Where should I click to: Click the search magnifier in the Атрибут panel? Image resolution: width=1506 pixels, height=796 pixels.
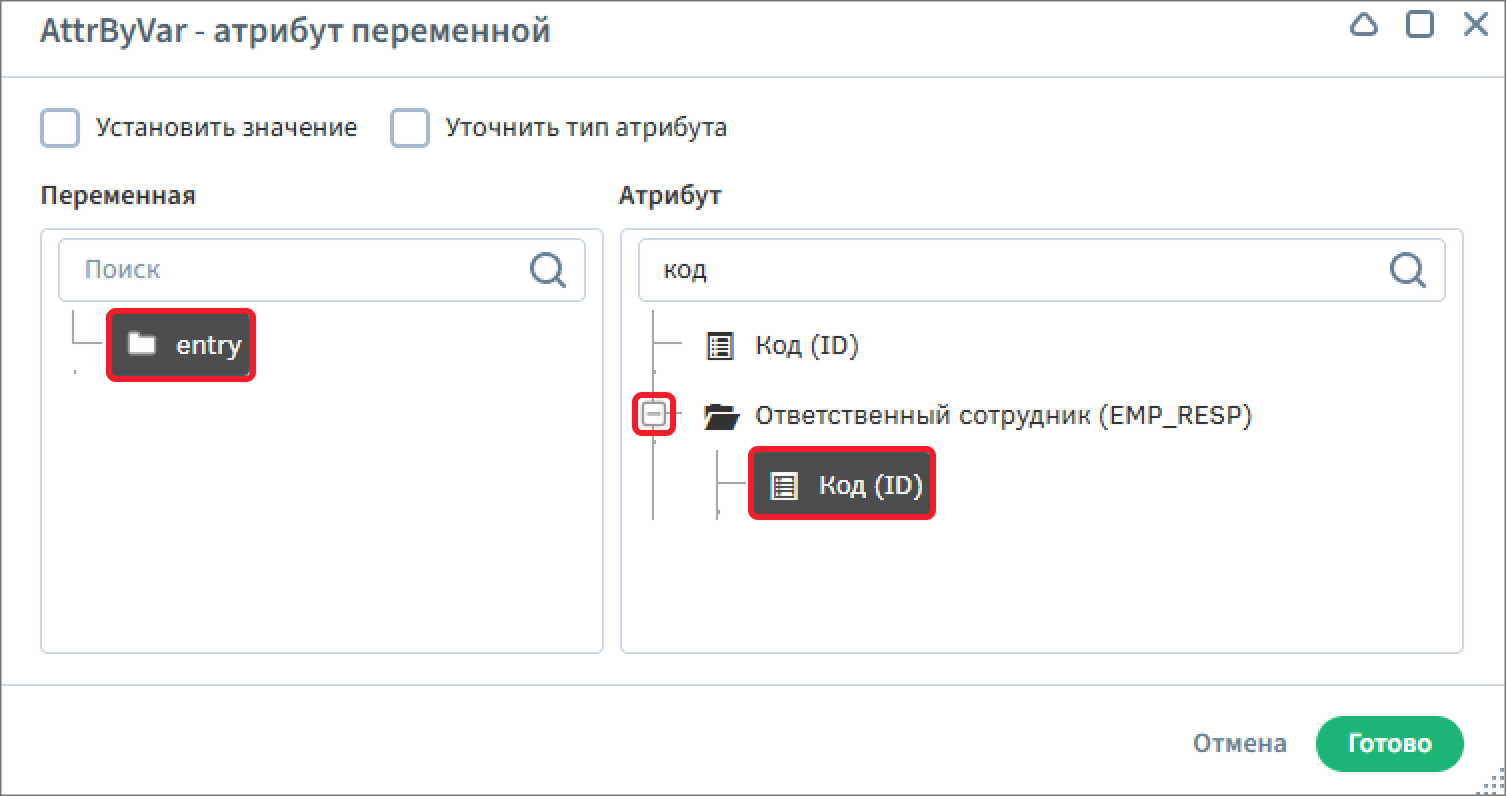tap(1407, 269)
